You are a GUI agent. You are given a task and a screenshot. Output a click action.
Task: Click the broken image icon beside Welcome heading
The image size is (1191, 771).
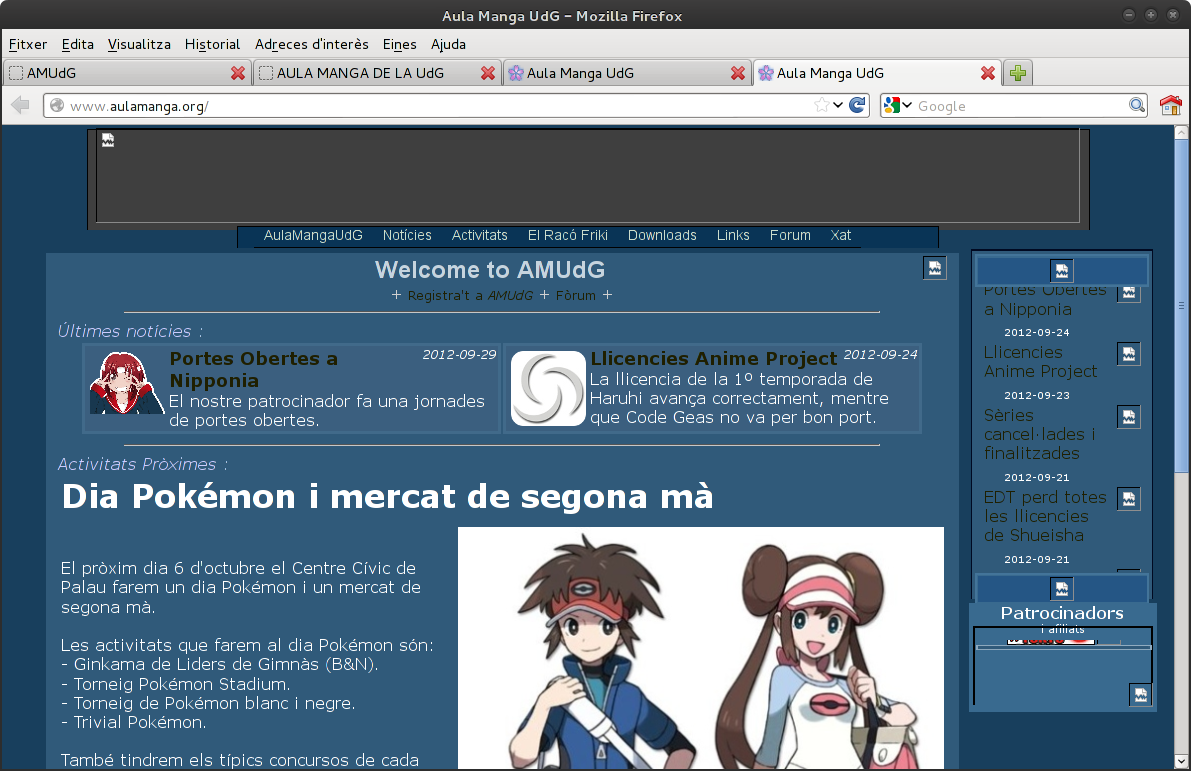[934, 268]
